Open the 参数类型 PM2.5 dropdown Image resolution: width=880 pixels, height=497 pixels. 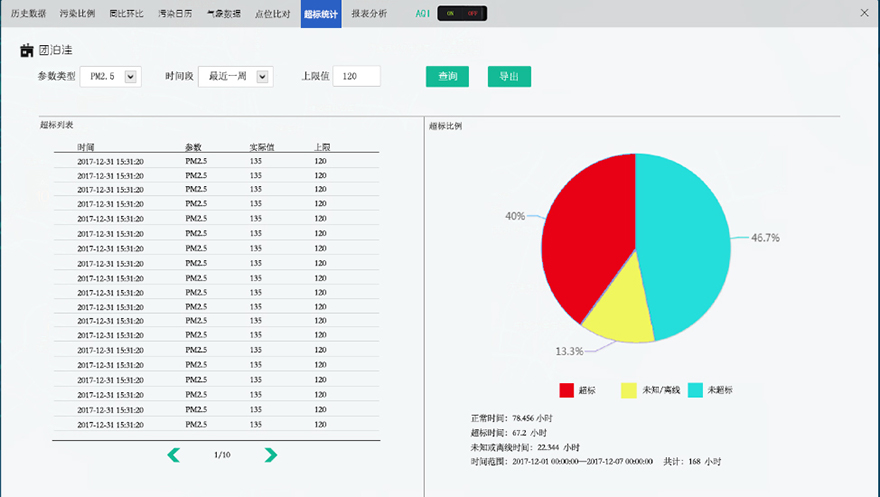[130, 77]
